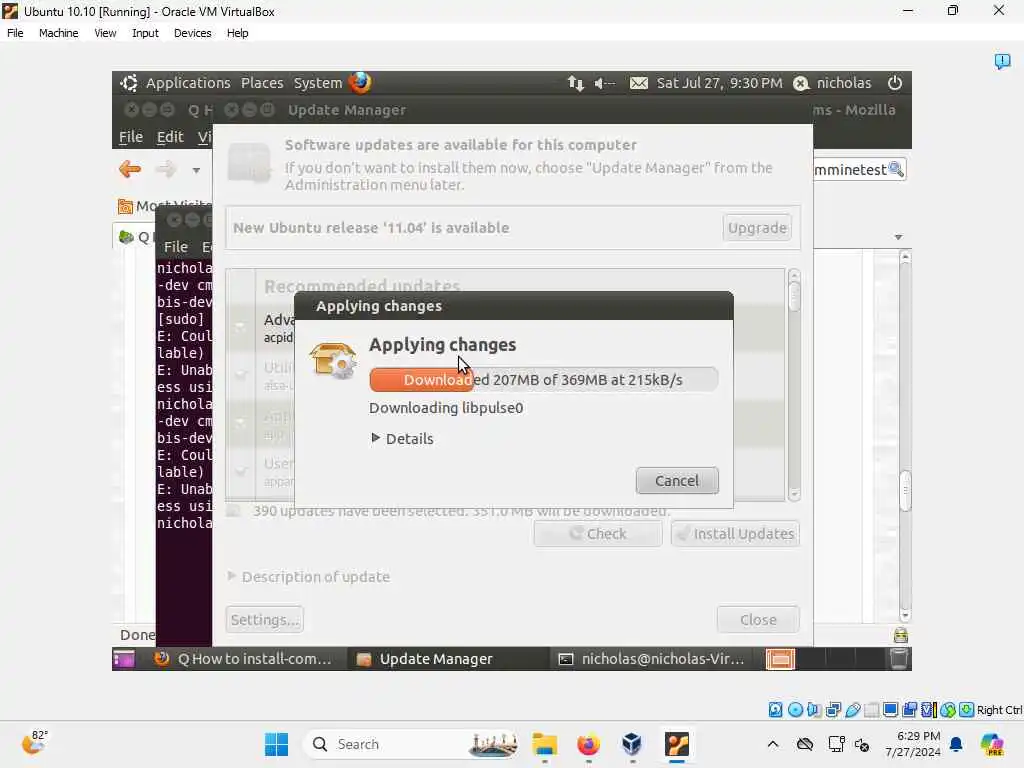This screenshot has height=768, width=1024.
Task: Toggle checkbox for alsa utilities update
Action: [x=240, y=374]
